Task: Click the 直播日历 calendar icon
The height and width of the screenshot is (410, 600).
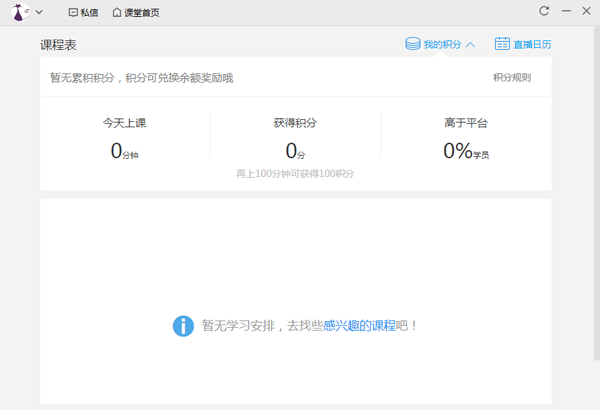Action: coord(502,44)
